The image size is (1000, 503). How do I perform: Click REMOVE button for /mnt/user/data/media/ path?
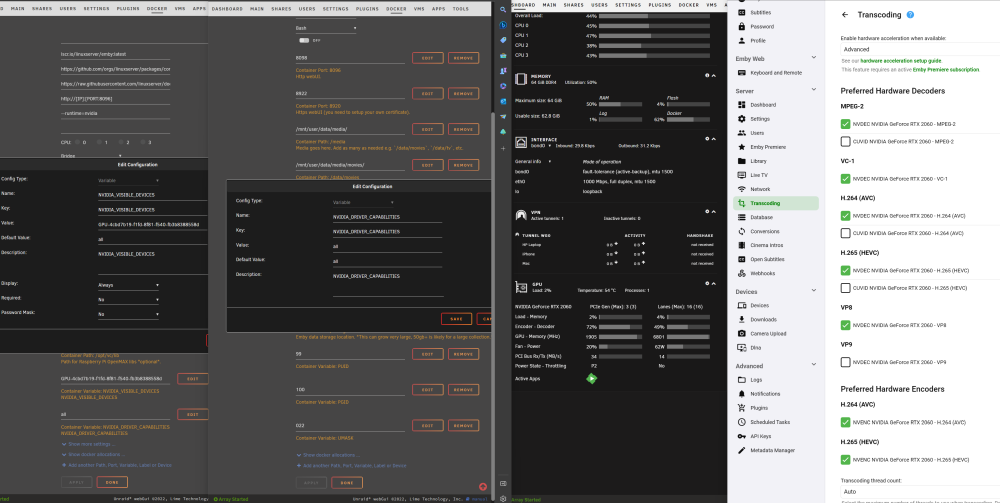pos(463,129)
